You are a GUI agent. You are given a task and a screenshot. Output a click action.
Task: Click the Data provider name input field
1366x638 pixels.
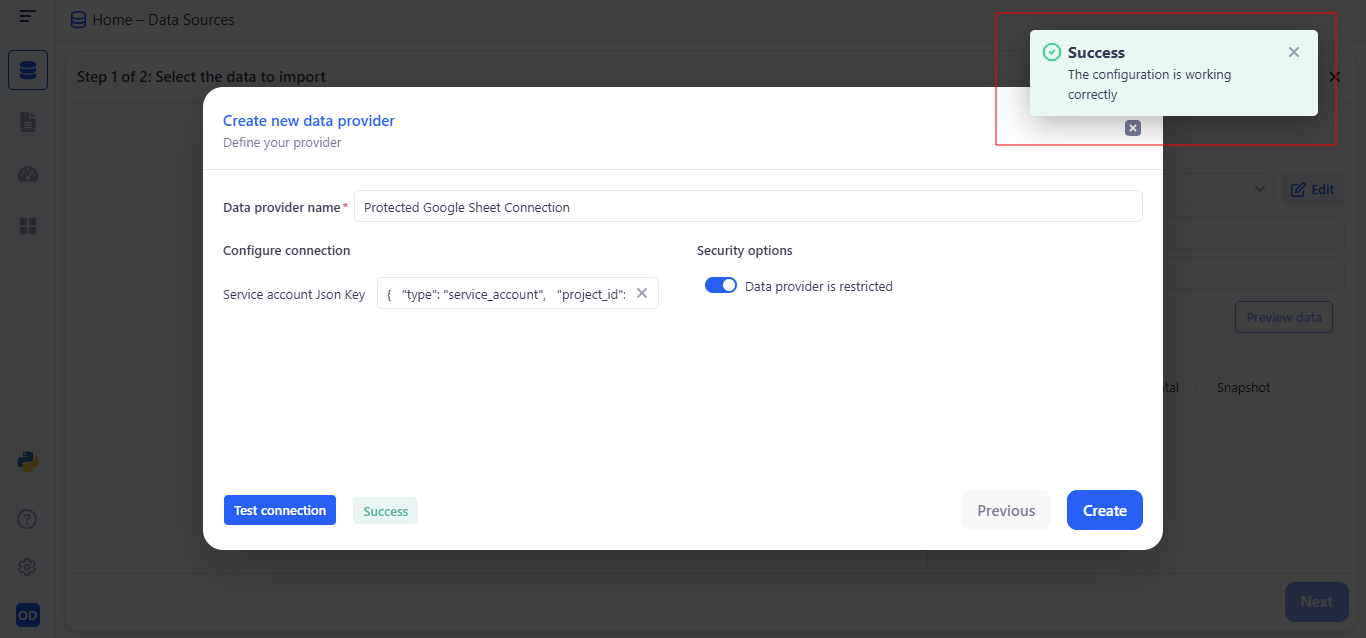(748, 207)
